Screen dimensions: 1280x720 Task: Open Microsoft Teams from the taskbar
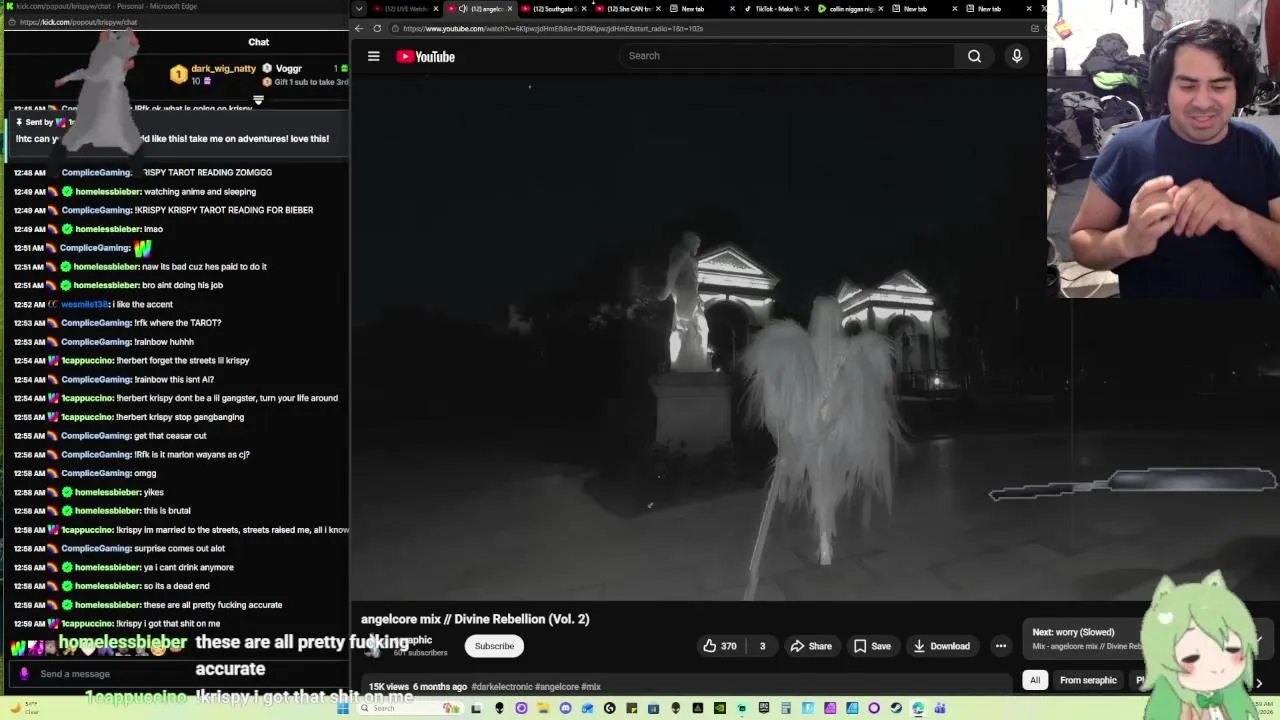pos(940,709)
